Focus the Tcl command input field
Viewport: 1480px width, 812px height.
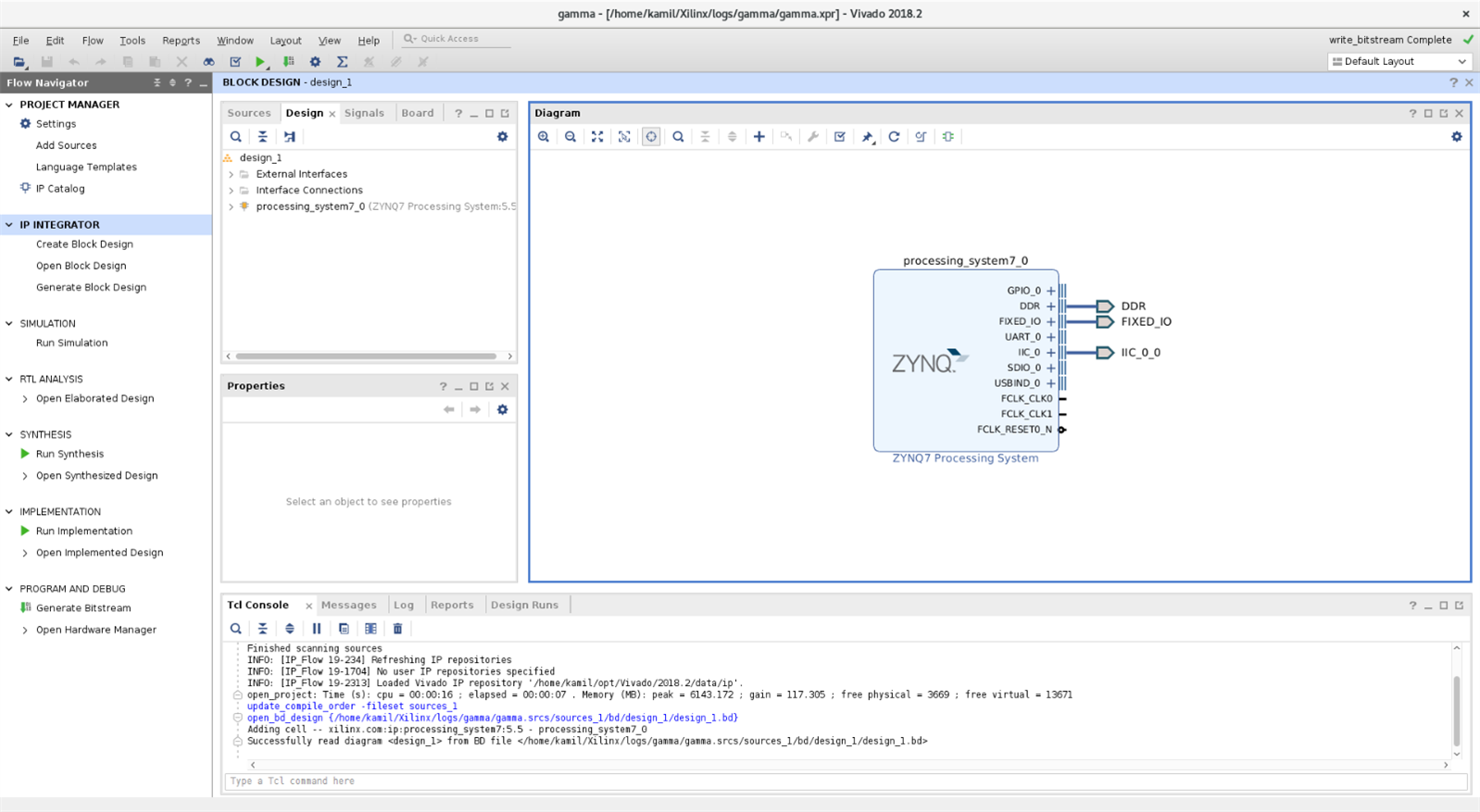coord(846,781)
